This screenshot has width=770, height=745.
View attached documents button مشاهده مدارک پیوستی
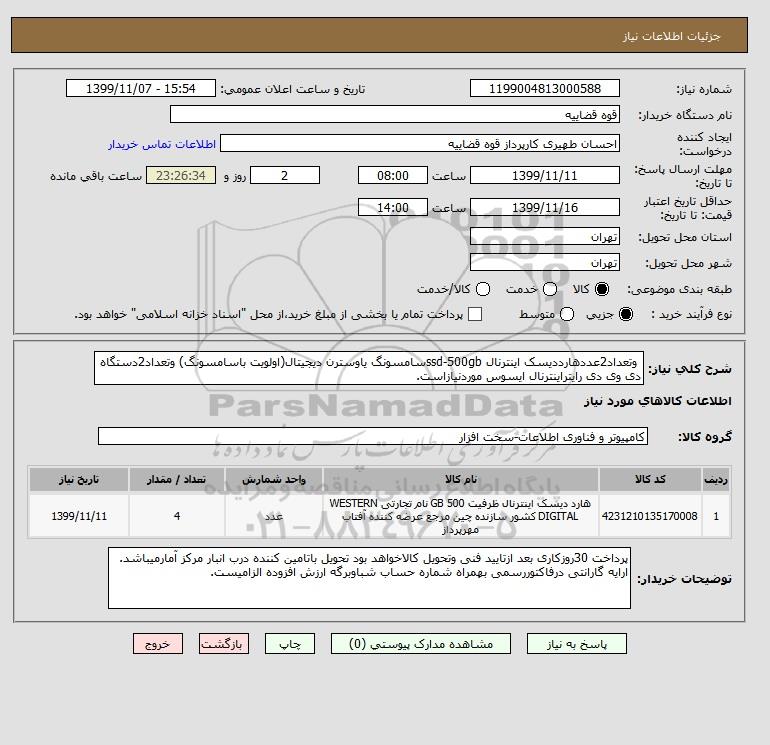point(421,644)
